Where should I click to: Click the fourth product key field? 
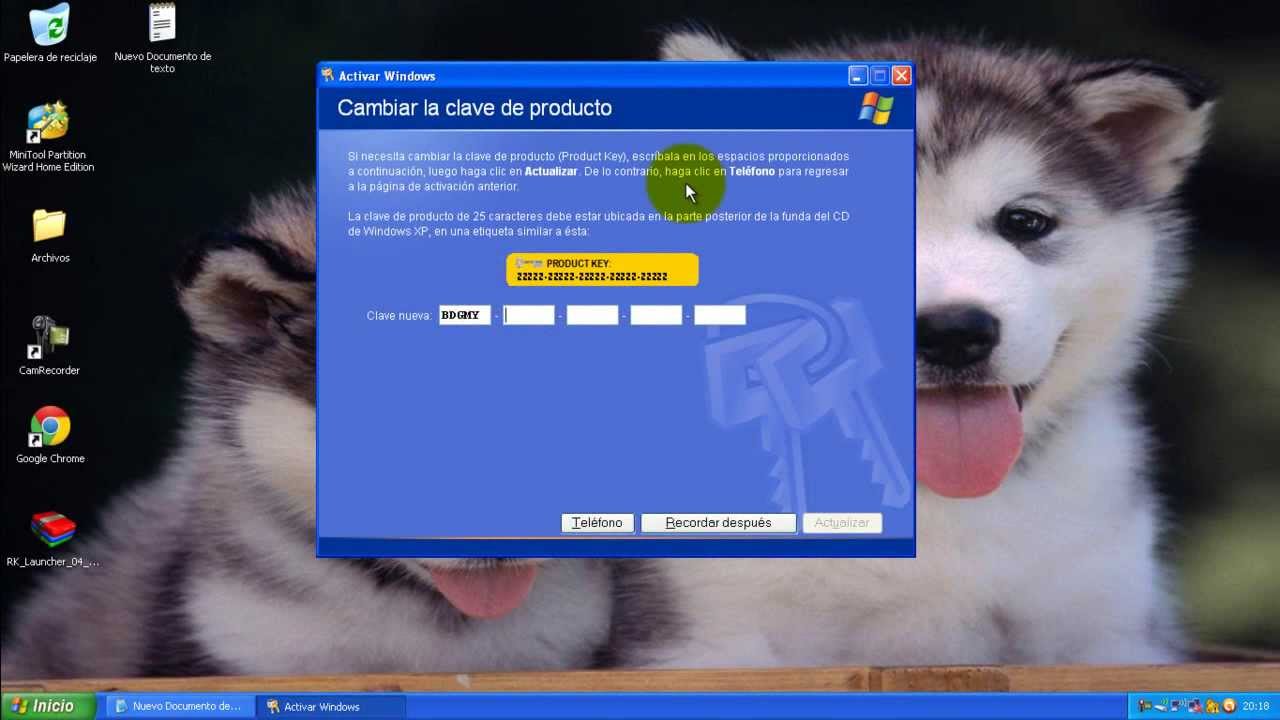656,315
